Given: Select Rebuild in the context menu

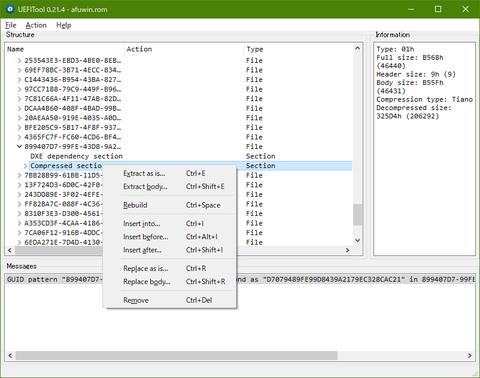Looking at the screenshot, I should click(170, 205).
